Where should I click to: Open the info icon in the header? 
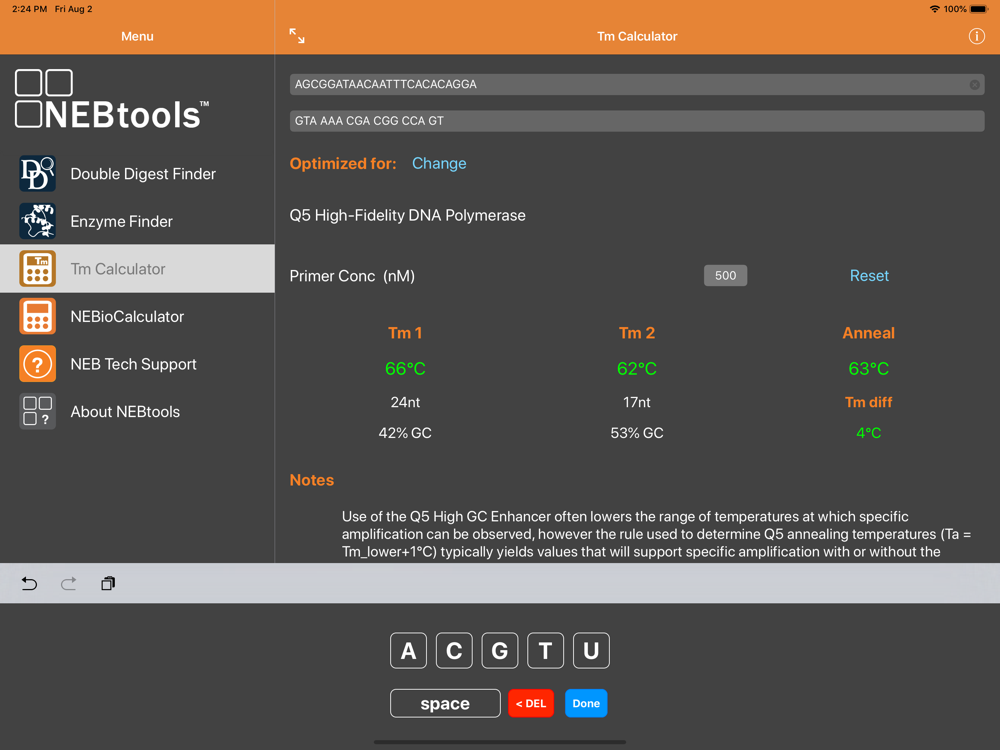[976, 36]
